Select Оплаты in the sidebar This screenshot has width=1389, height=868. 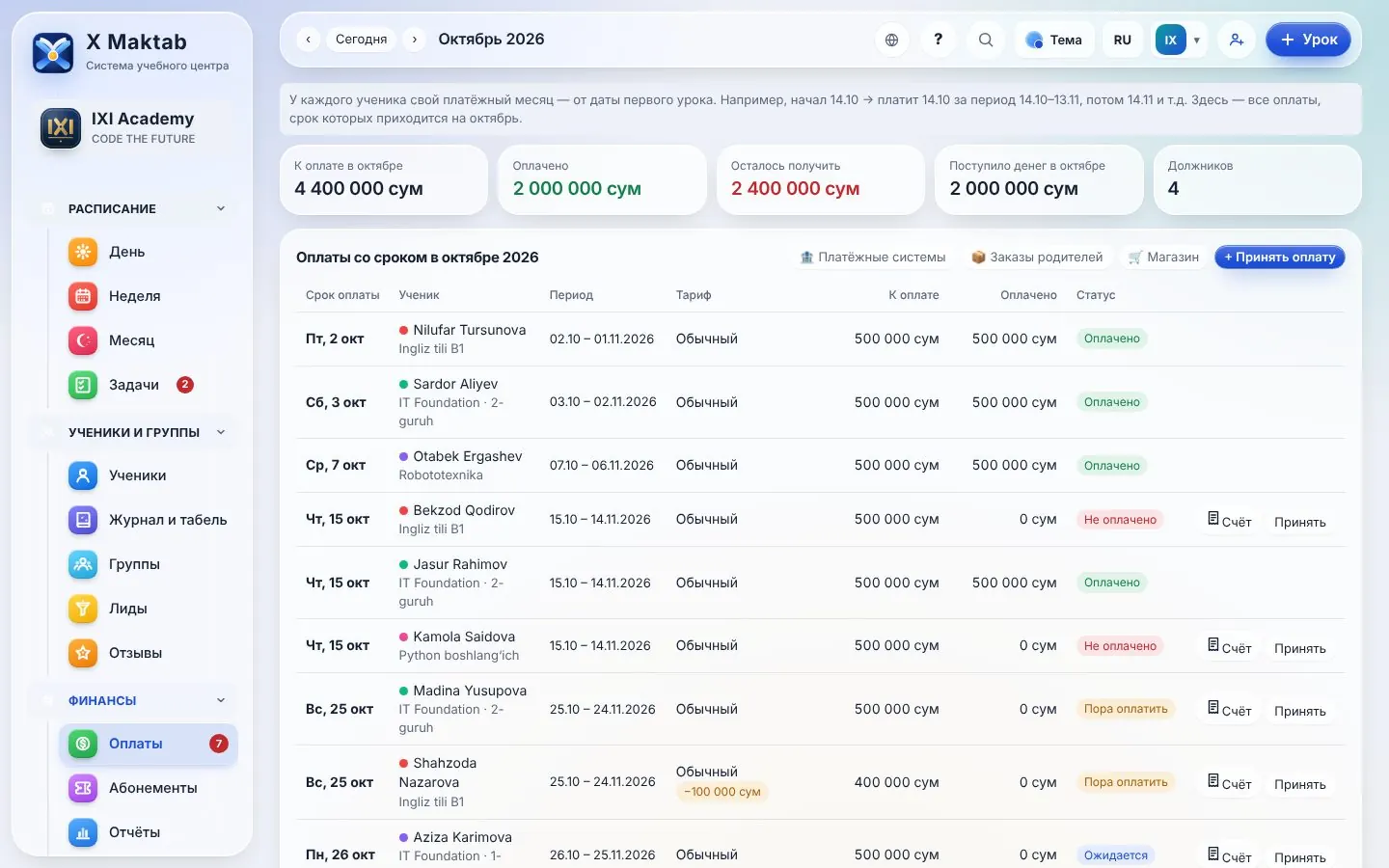pyautogui.click(x=149, y=744)
